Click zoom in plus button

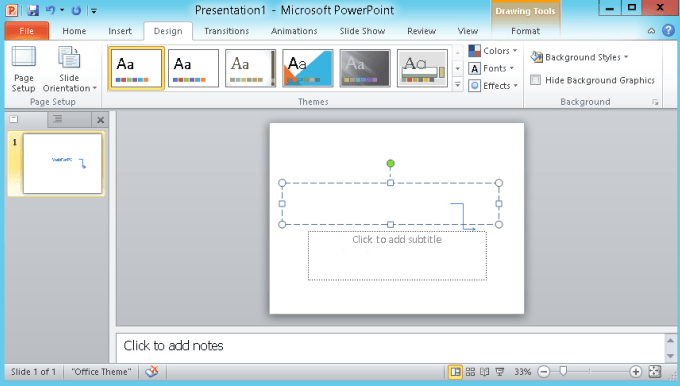click(636, 372)
